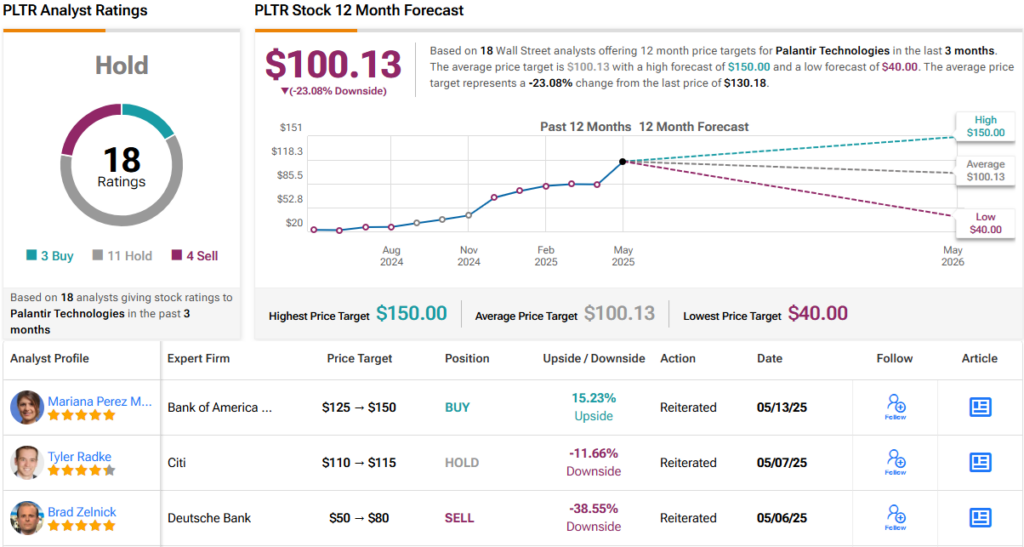The image size is (1024, 547).
Task: Sort by the Price Target column header
Action: pos(359,358)
